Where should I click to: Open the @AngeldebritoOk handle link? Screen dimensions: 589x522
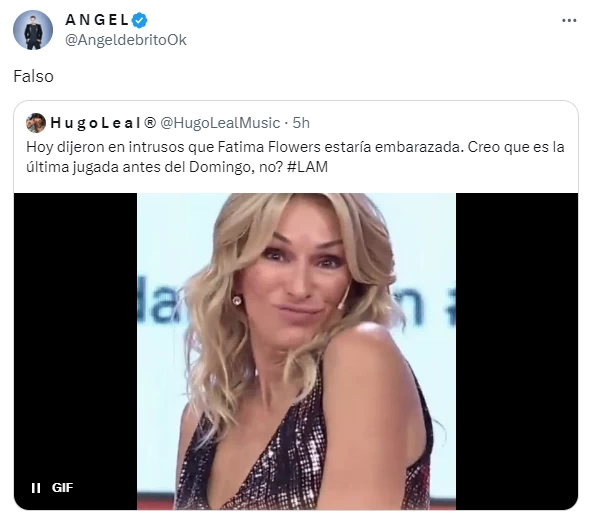point(126,40)
